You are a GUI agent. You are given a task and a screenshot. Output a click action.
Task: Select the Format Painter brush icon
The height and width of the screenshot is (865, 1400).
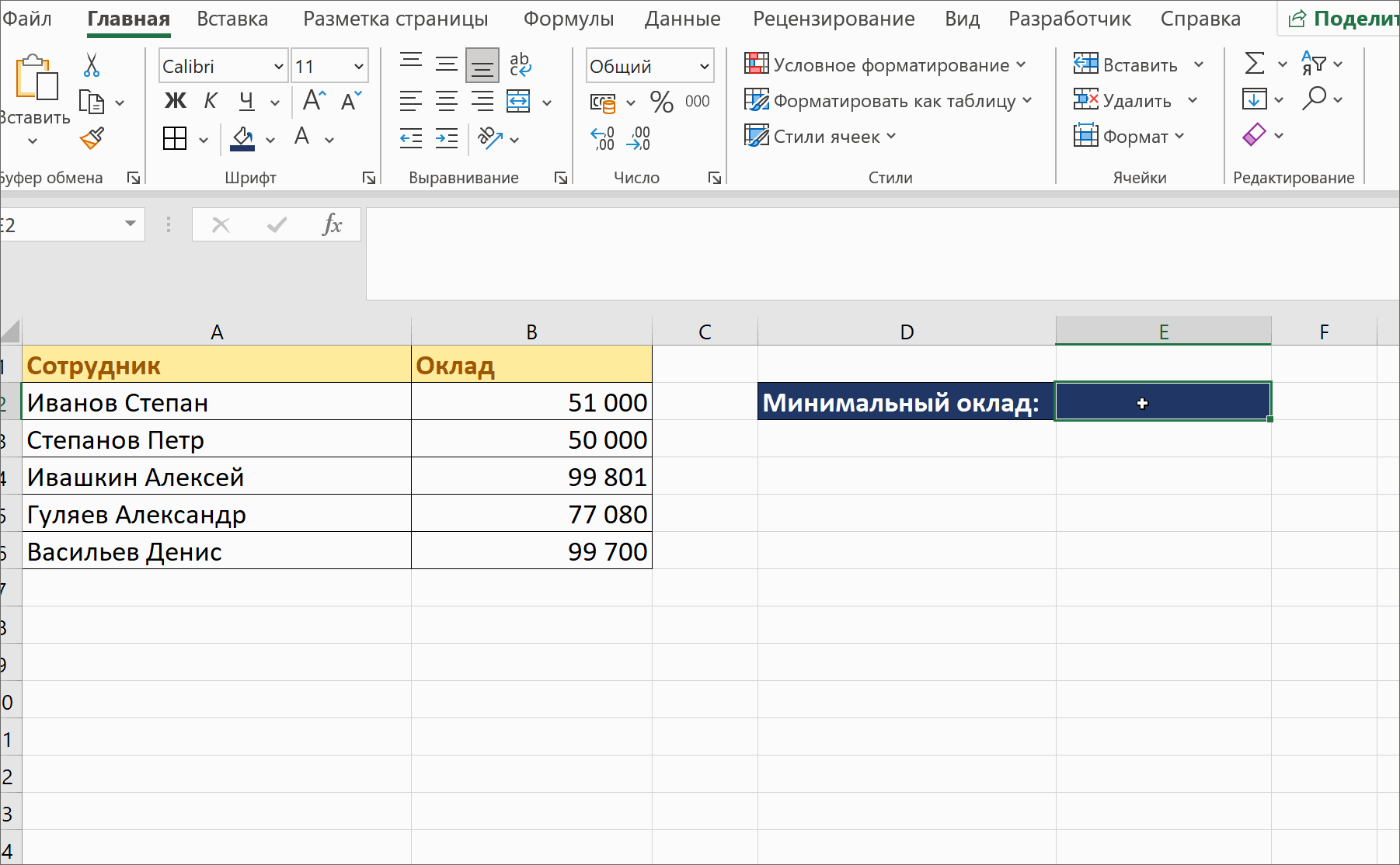92,138
